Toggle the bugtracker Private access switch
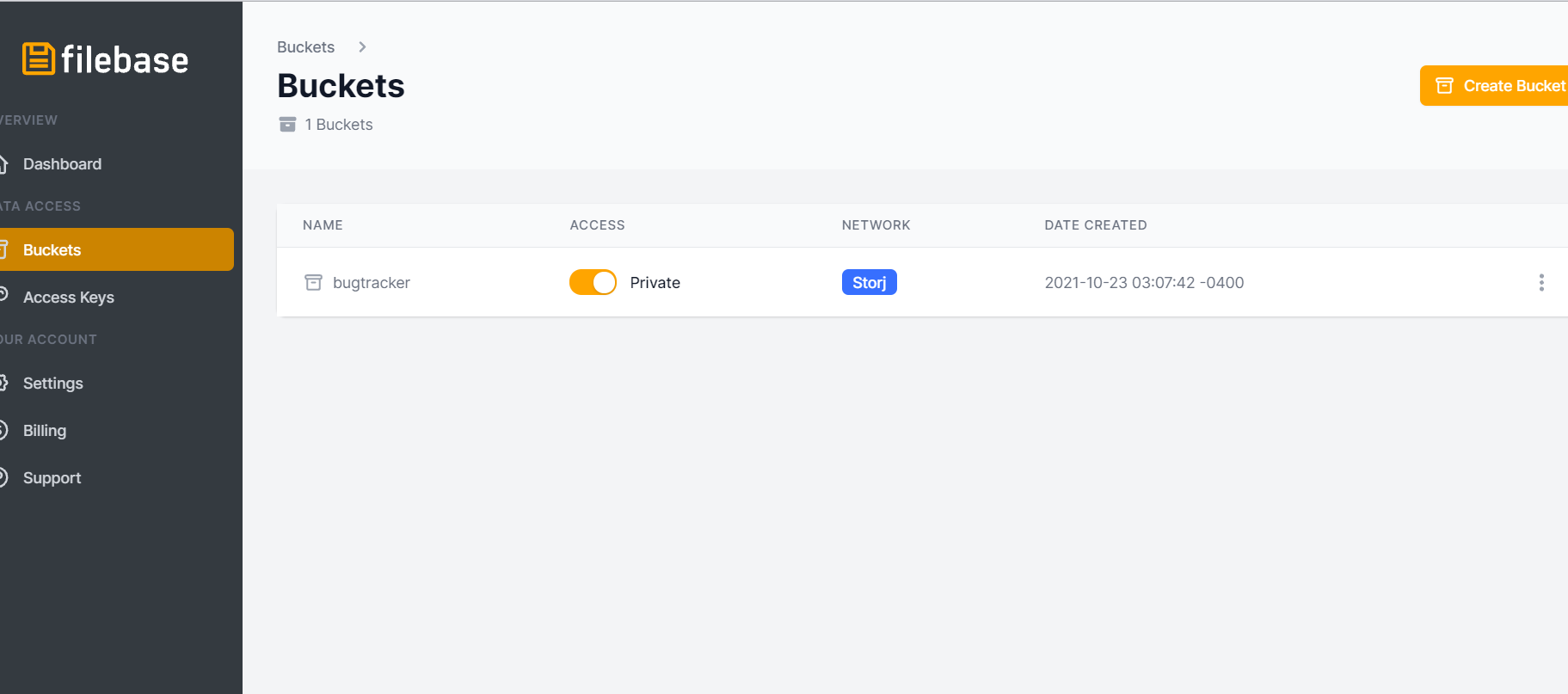Screen dimensions: 1568x694 click(x=593, y=282)
